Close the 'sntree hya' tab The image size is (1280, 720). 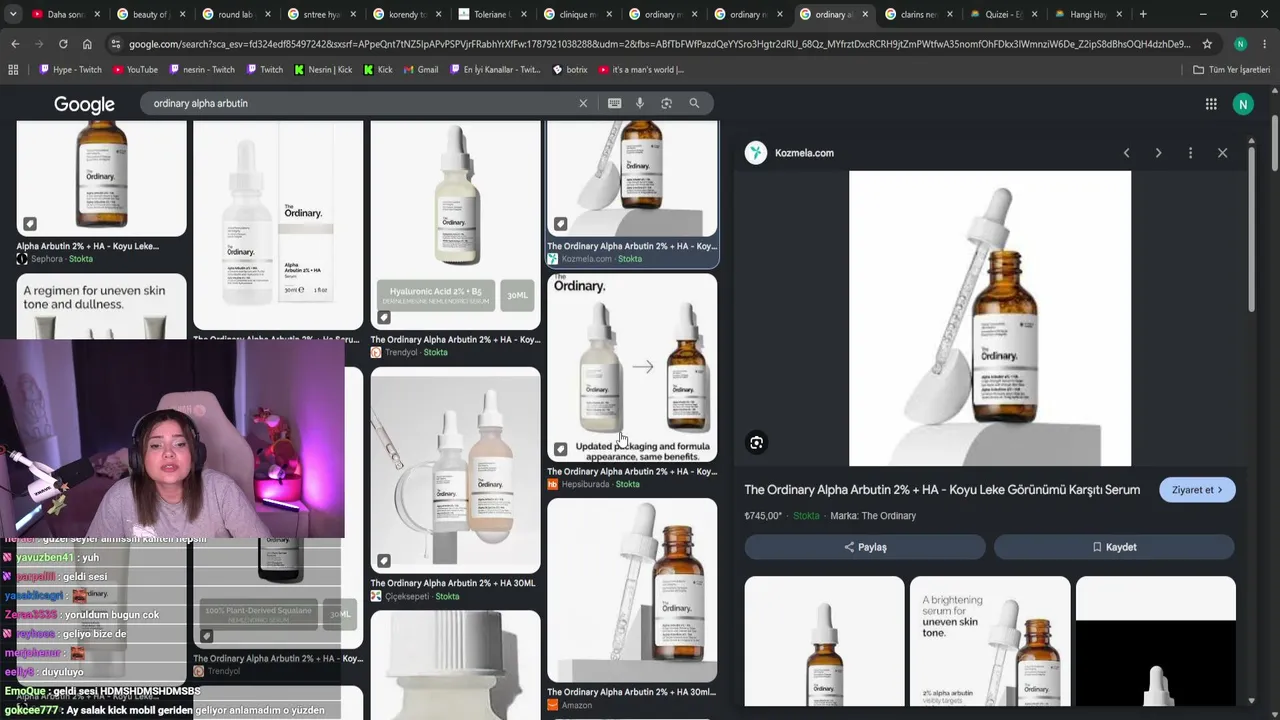click(353, 15)
